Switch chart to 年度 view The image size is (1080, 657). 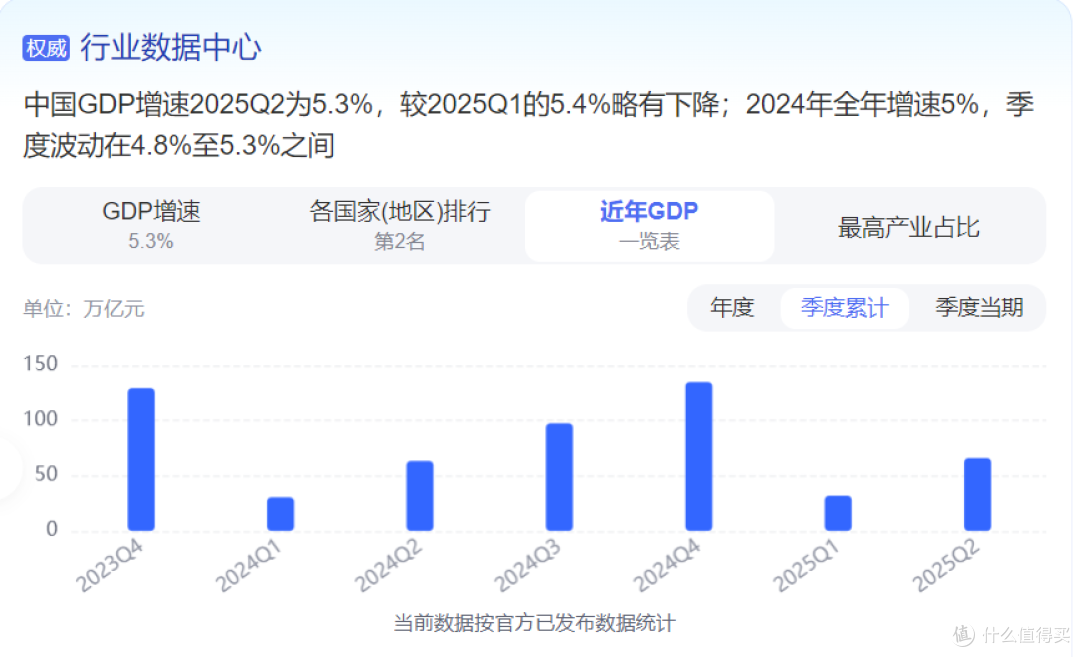pyautogui.click(x=732, y=307)
